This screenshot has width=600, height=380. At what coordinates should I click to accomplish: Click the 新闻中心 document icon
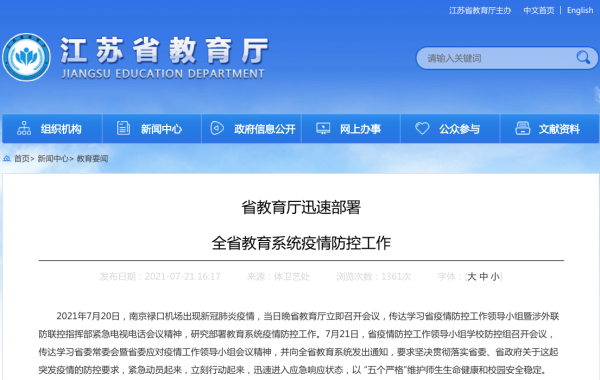point(123,128)
